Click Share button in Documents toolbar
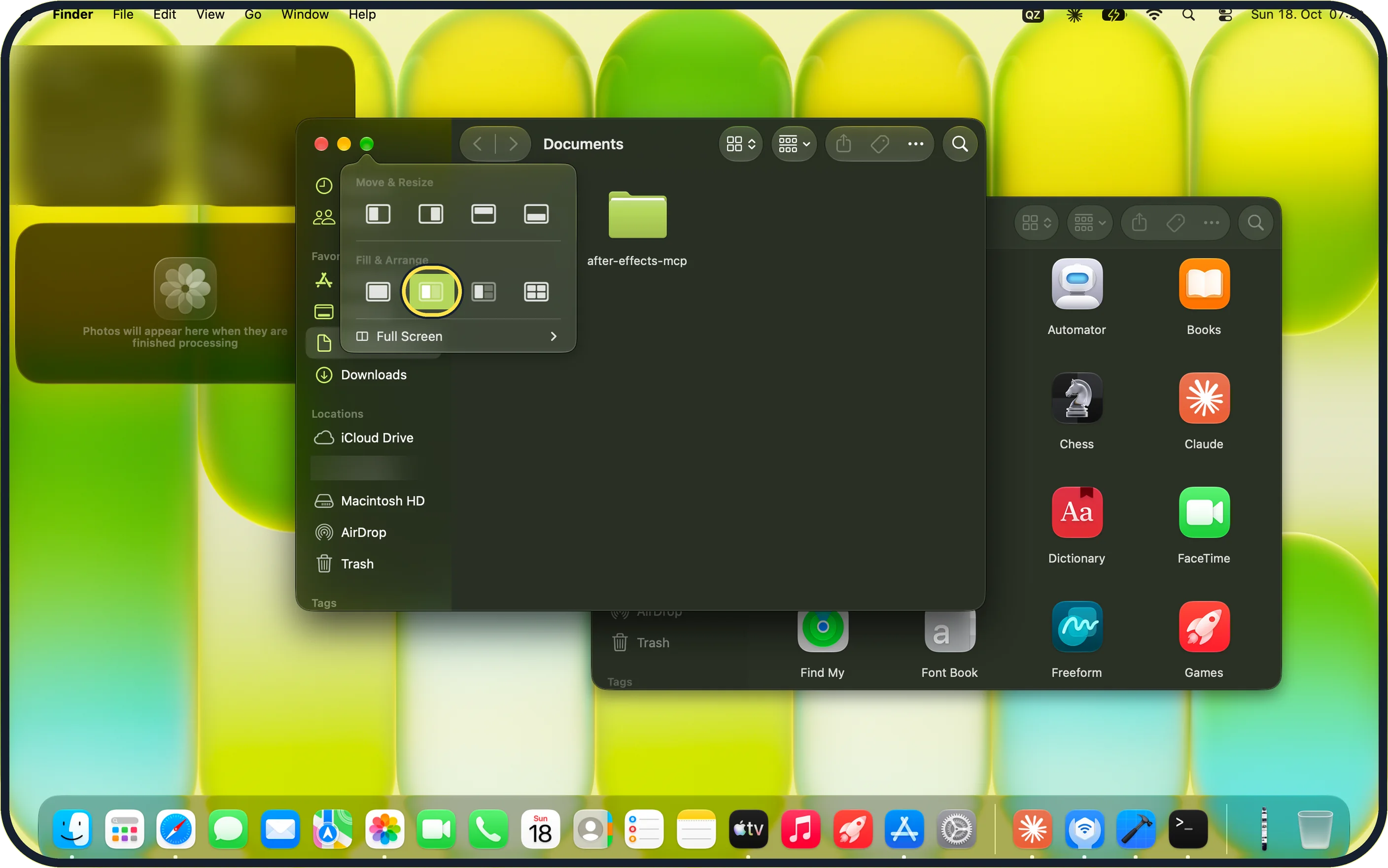This screenshot has height=868, width=1388. tap(844, 143)
